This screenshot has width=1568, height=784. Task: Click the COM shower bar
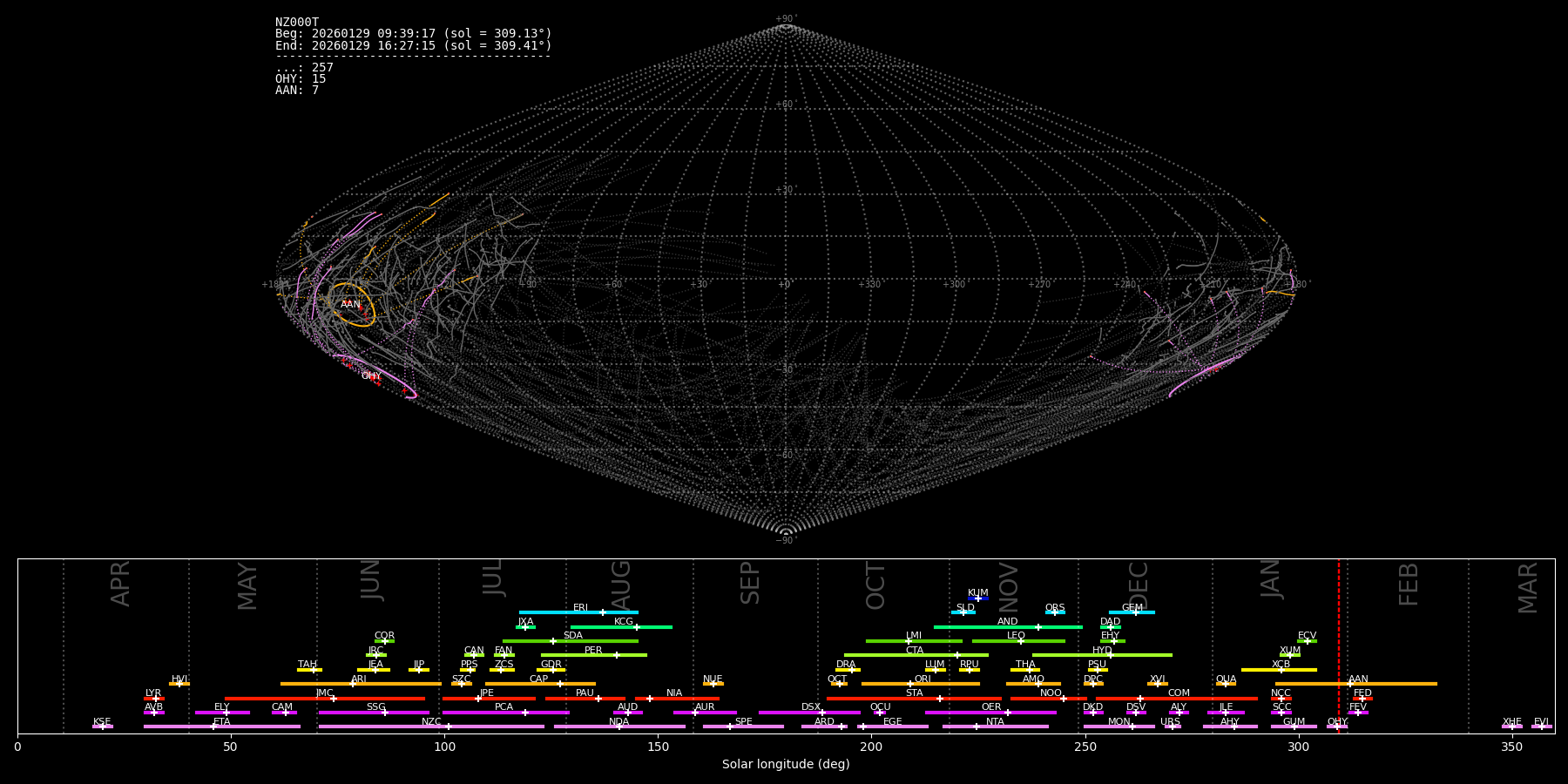[1178, 699]
